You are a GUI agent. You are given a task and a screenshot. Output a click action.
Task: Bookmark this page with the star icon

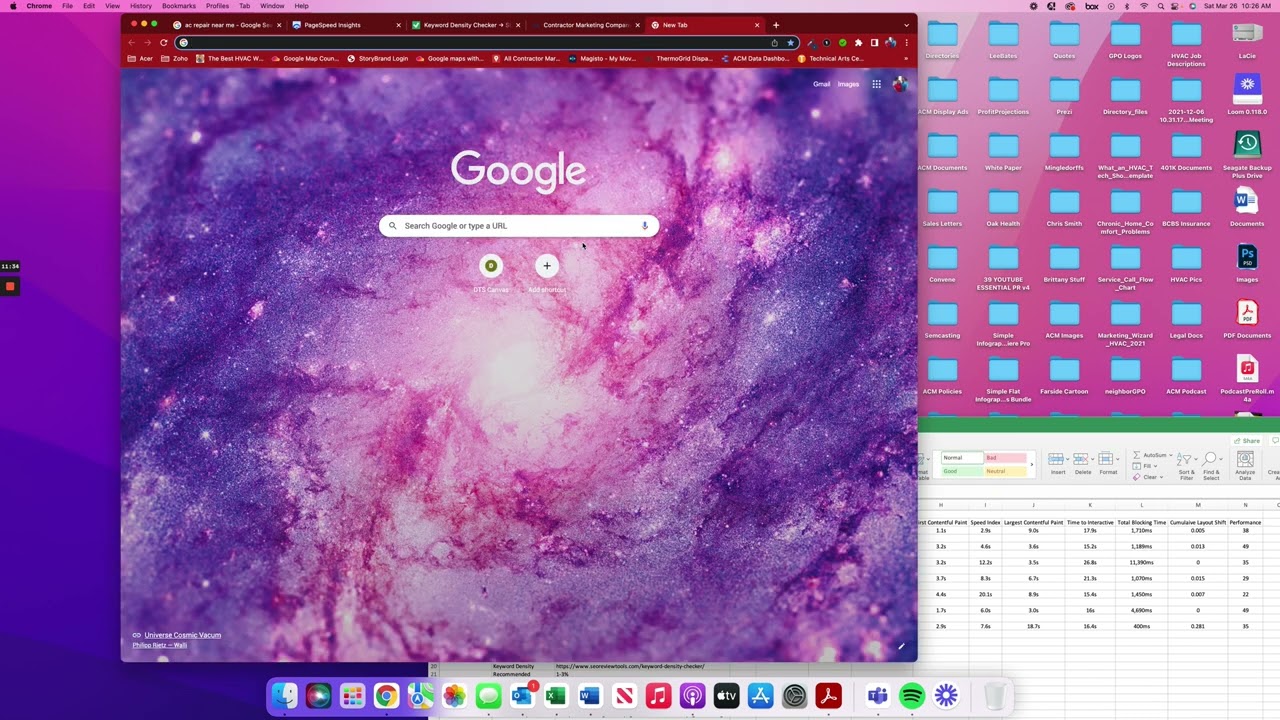click(x=790, y=43)
